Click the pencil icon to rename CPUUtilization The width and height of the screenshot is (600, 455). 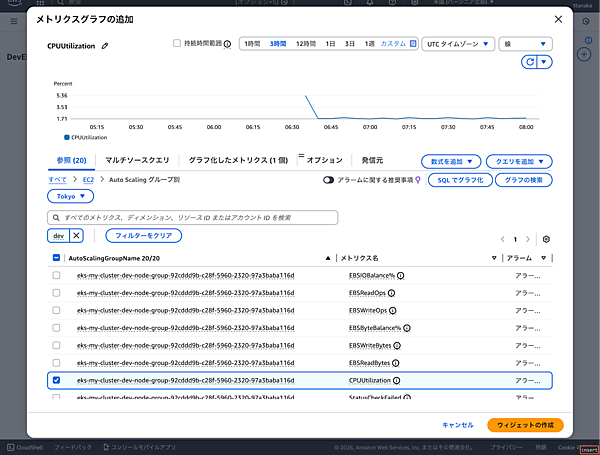105,46
